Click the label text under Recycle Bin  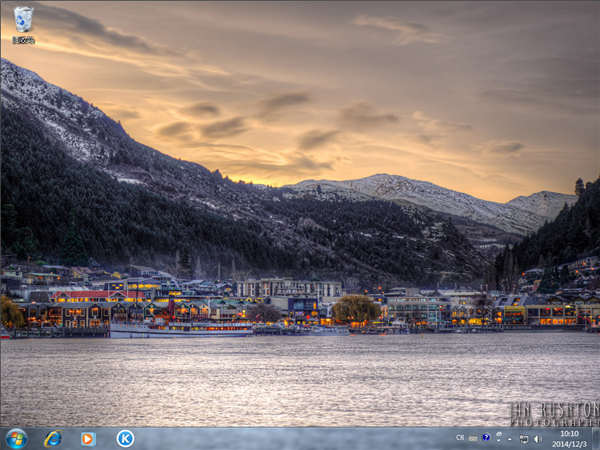23,40
